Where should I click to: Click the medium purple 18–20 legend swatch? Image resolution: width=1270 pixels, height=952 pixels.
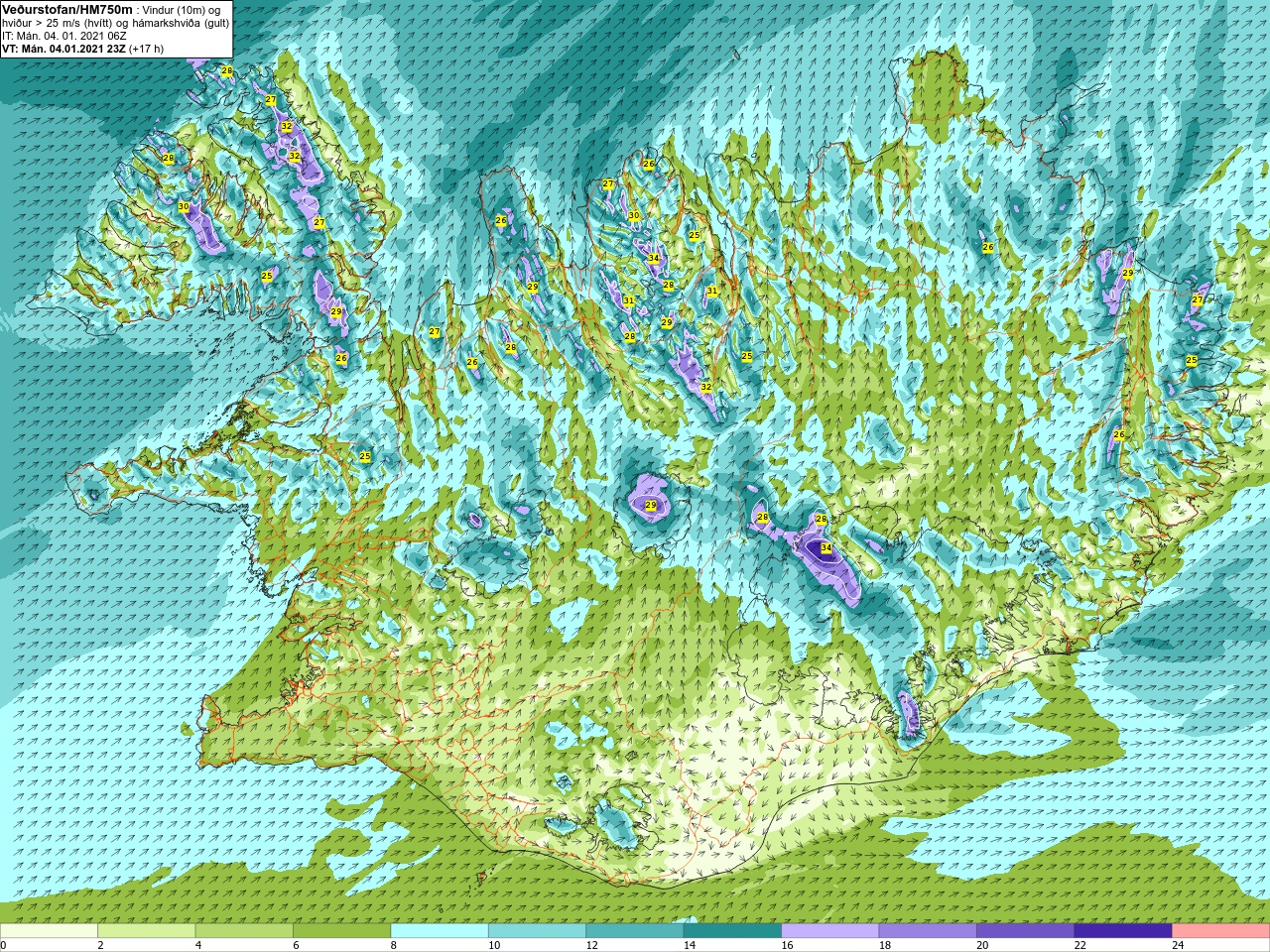(x=928, y=931)
